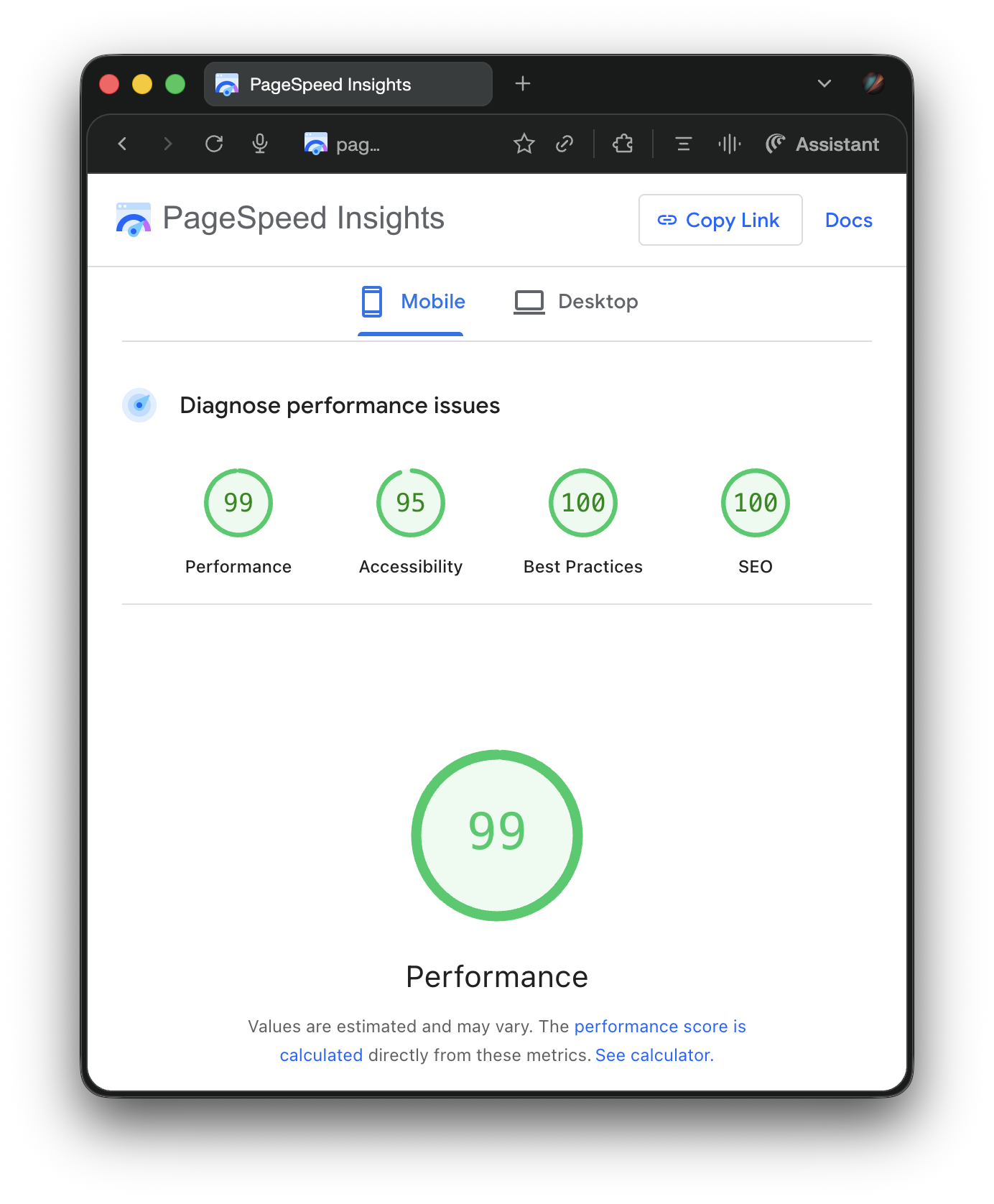Click the link icon in the browser toolbar
The width and height of the screenshot is (994, 1204).
point(565,144)
